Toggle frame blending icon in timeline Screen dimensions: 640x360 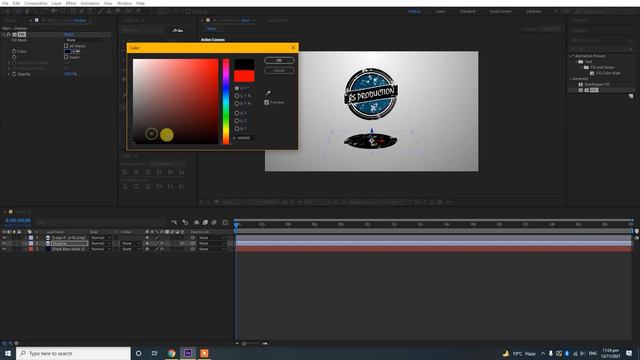[205, 222]
